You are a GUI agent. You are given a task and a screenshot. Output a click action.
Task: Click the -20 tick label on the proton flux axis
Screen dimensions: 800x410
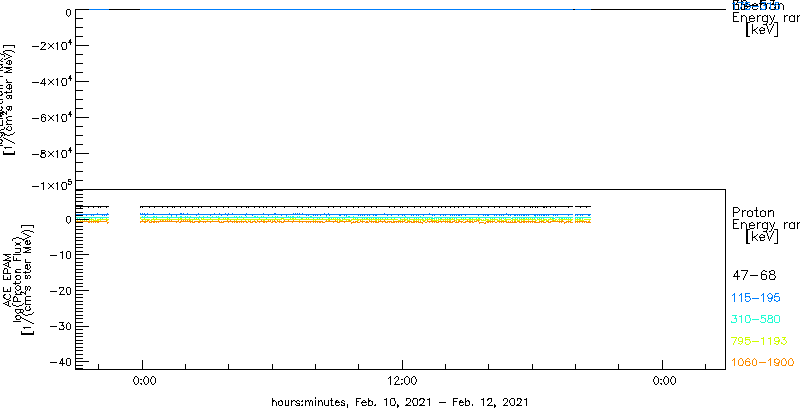click(61, 290)
